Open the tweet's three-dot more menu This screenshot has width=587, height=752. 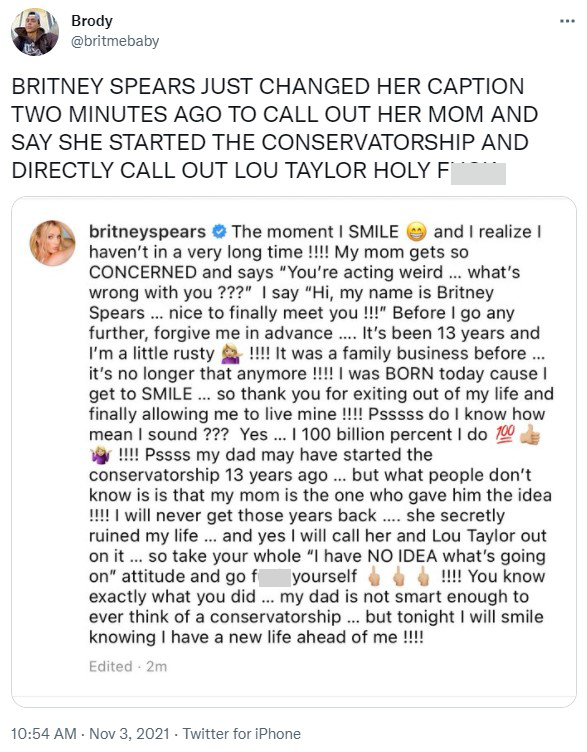(x=567, y=21)
